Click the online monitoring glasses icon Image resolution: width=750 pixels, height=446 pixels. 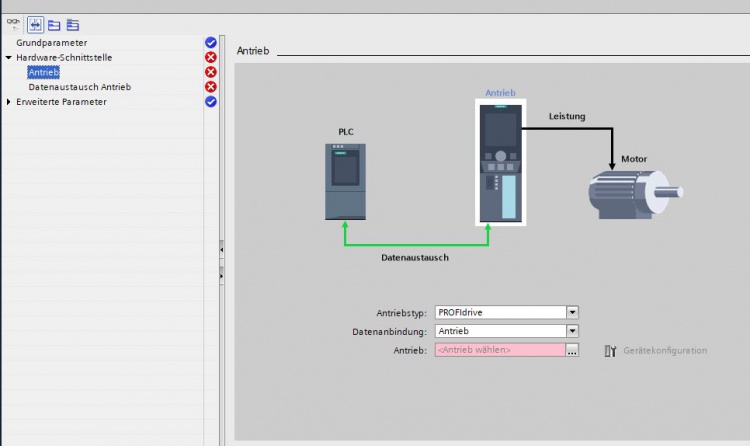point(14,23)
